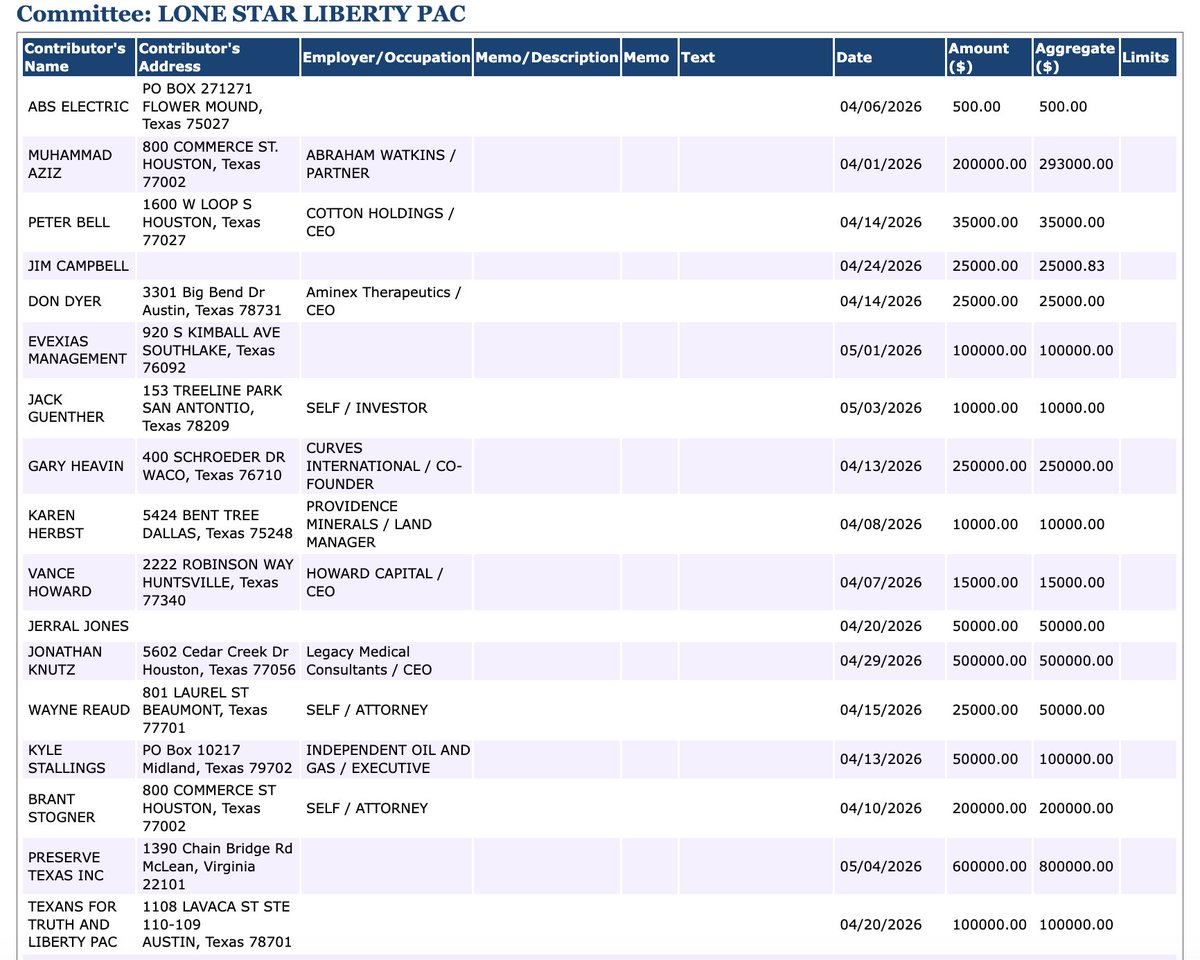The height and width of the screenshot is (960, 1200).
Task: Click the 2222 ROBINSON WAY Huntsville address
Action: [x=218, y=582]
